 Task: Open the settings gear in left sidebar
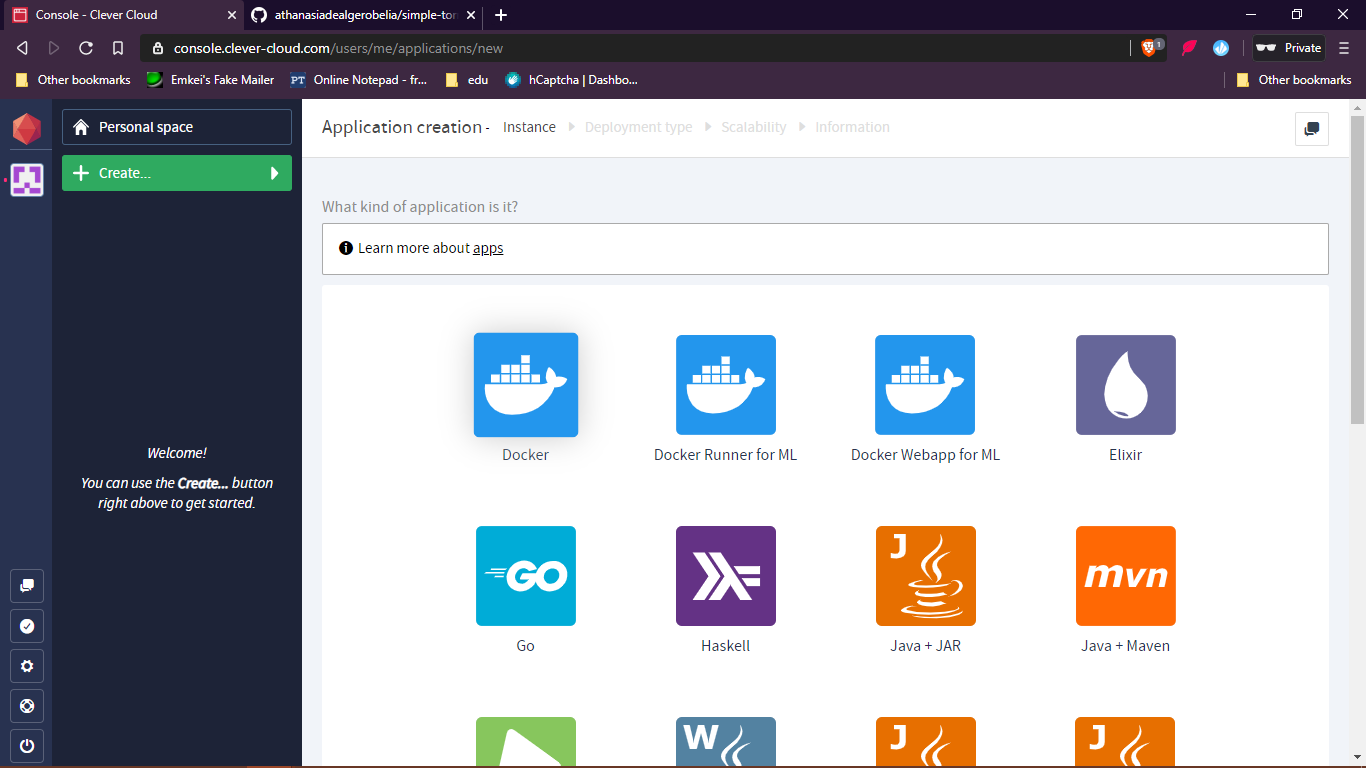tap(27, 666)
